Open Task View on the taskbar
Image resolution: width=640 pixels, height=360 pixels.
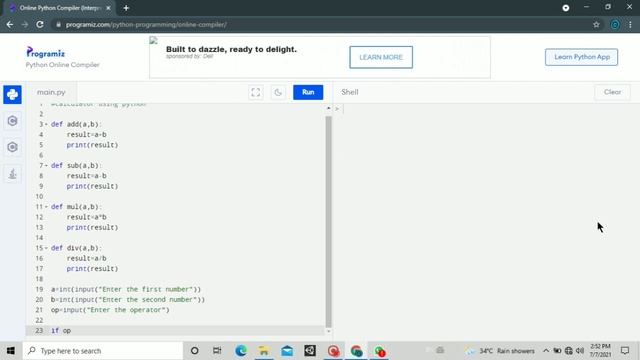coord(217,351)
